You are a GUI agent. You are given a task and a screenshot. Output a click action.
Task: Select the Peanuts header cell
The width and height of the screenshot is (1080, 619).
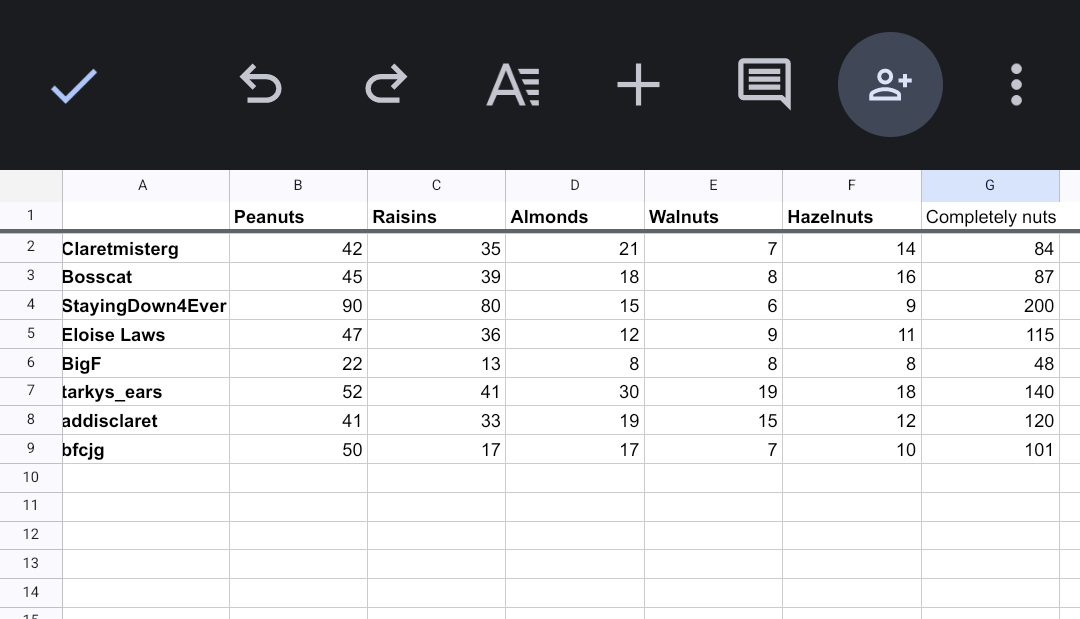tap(298, 217)
